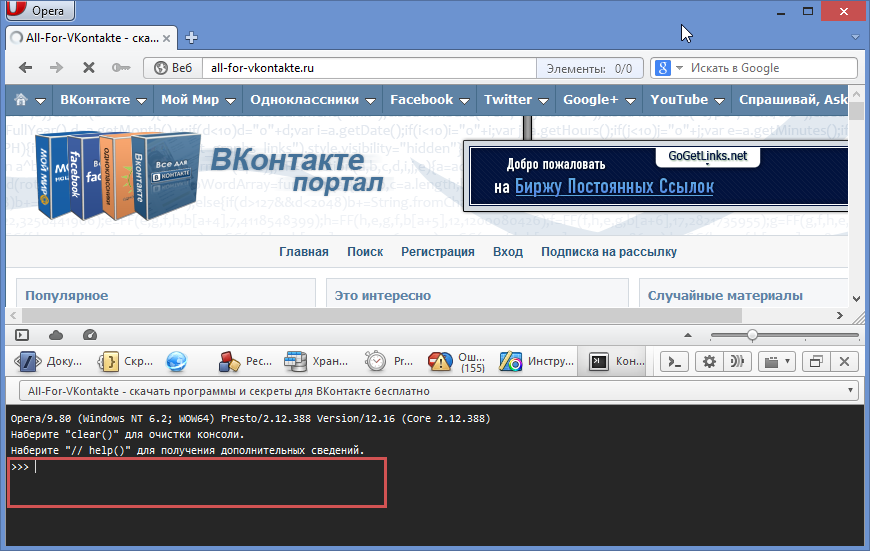Open Dragonfly Ошибки (155) tab
Viewport: 870px width, 551px height.
[x=456, y=362]
